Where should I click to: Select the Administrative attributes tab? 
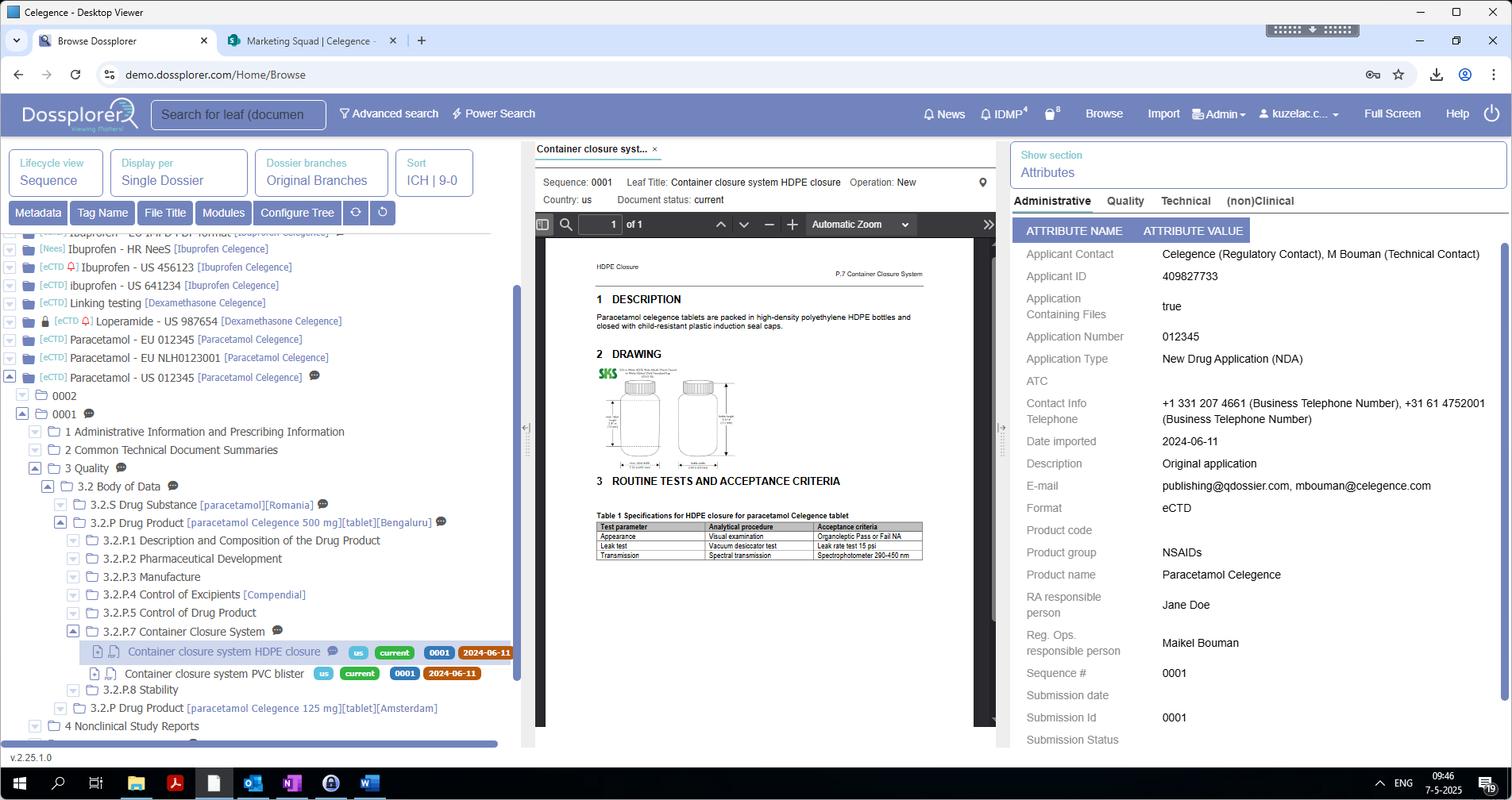point(1052,201)
